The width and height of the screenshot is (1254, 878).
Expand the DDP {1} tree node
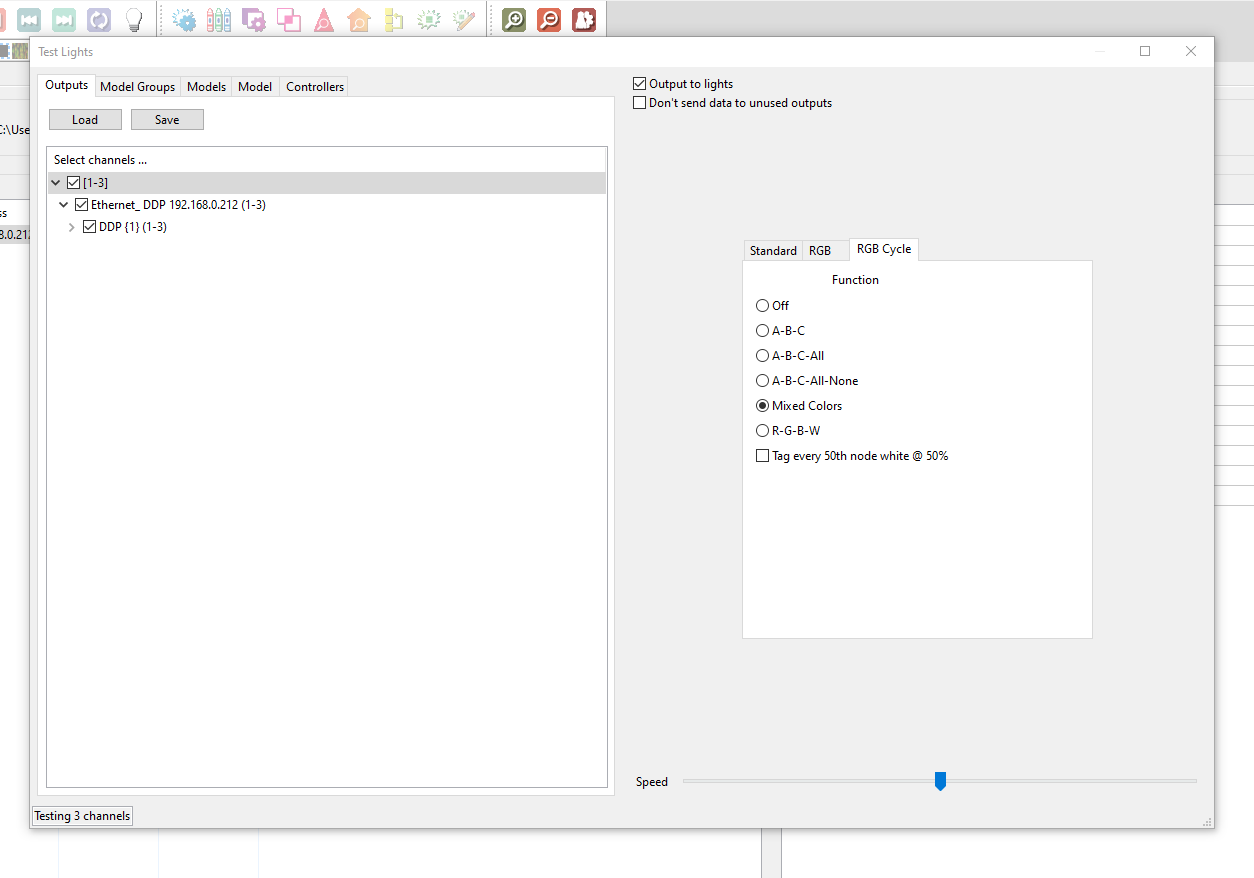71,226
